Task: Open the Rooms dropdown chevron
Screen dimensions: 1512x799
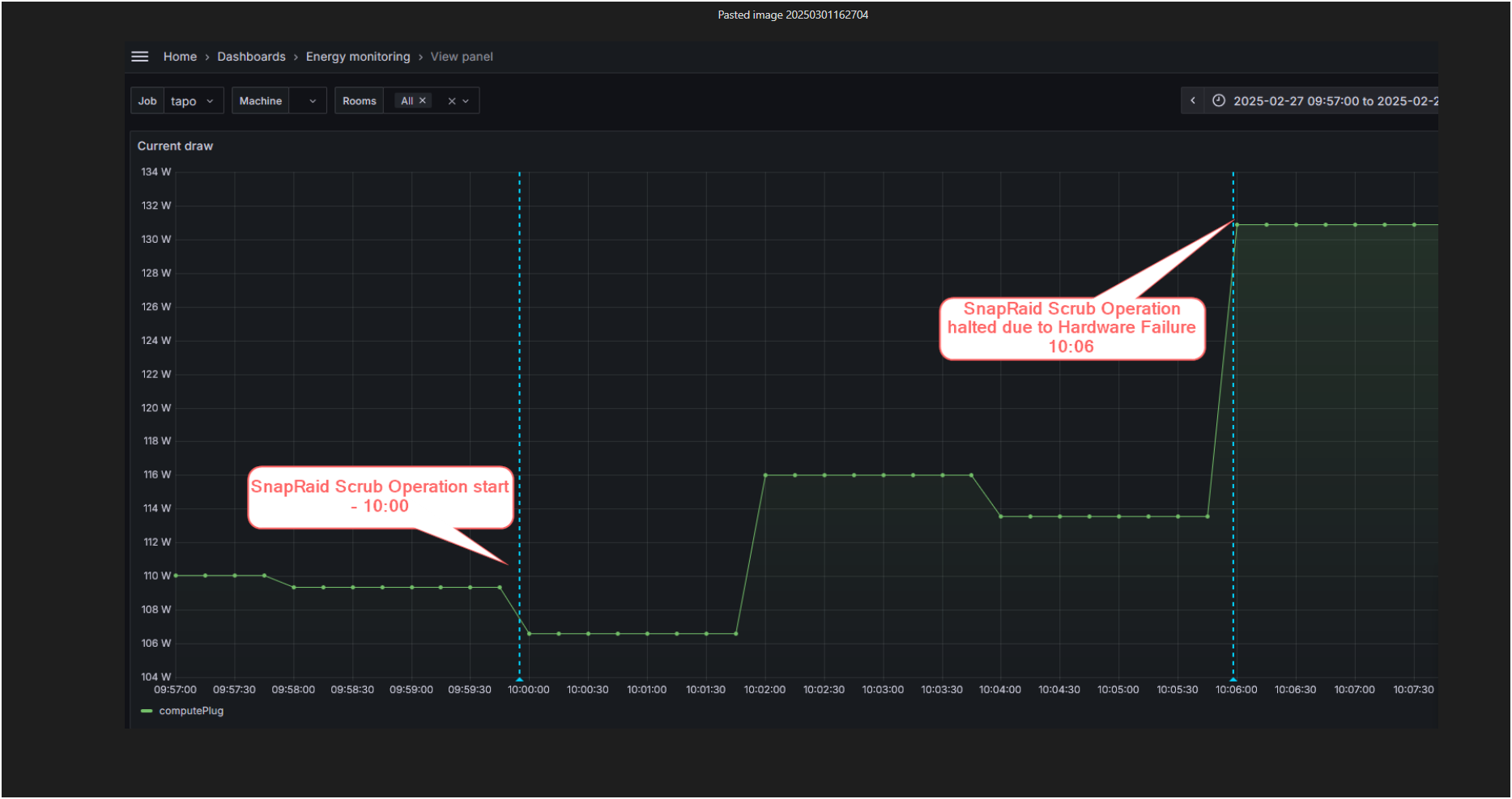Action: click(x=466, y=100)
